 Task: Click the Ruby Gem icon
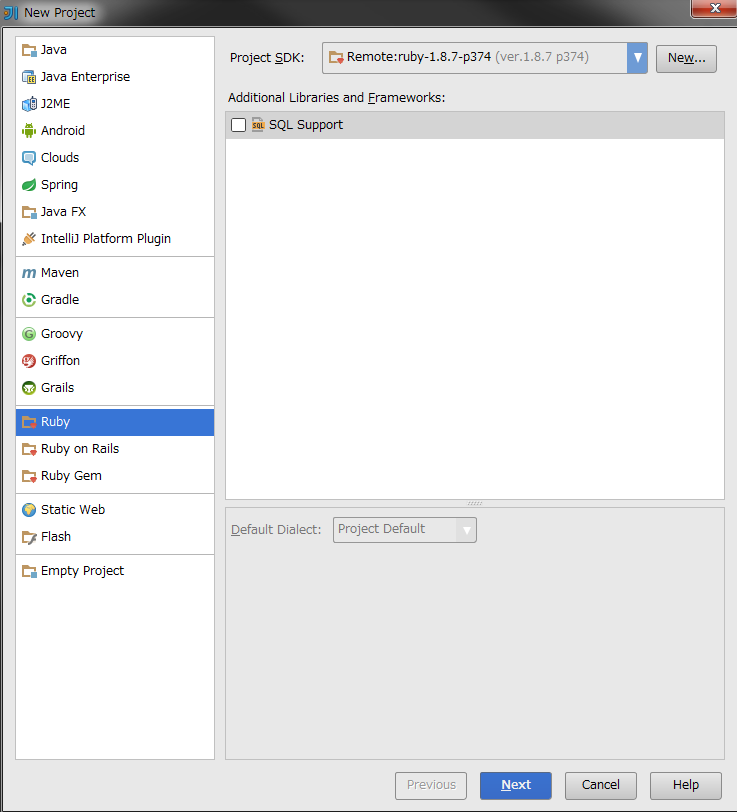(29, 476)
